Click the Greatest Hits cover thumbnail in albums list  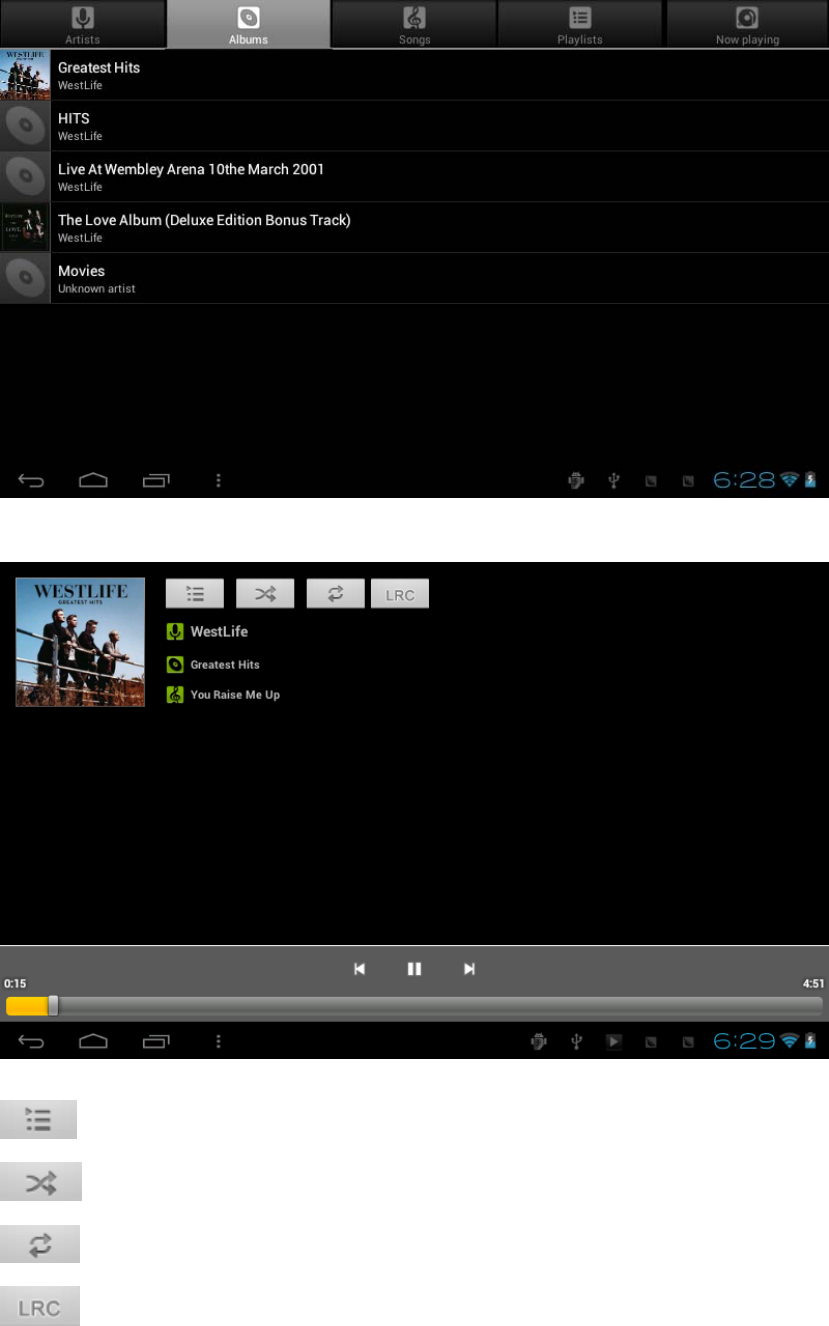25,75
